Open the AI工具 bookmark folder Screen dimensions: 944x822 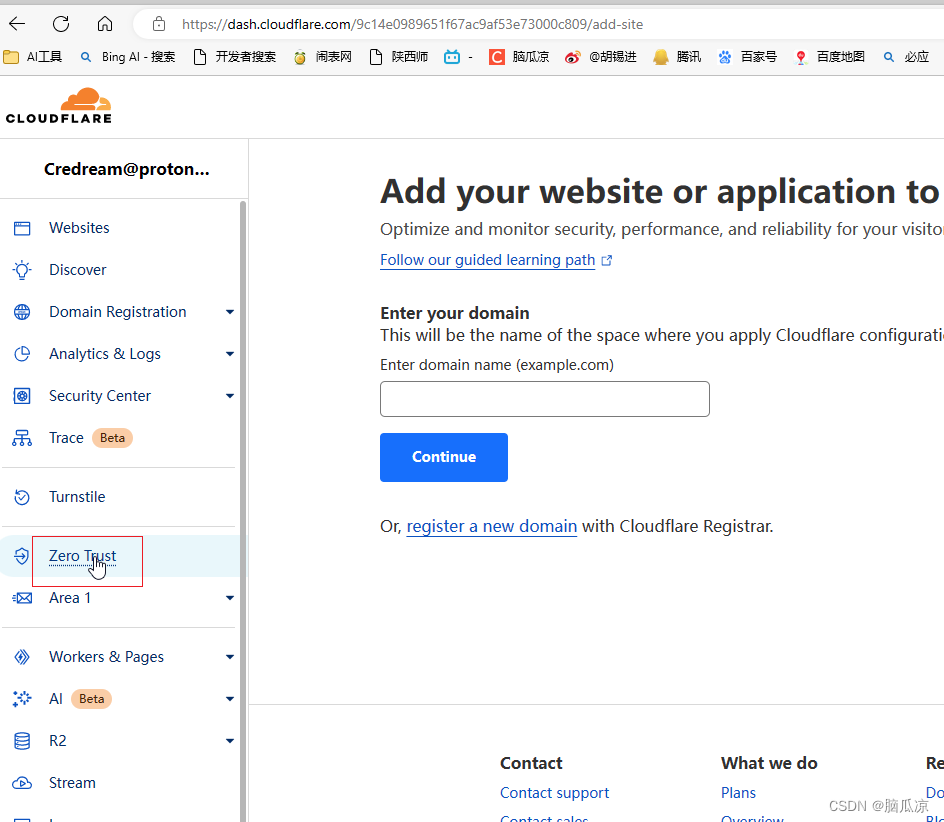point(33,57)
